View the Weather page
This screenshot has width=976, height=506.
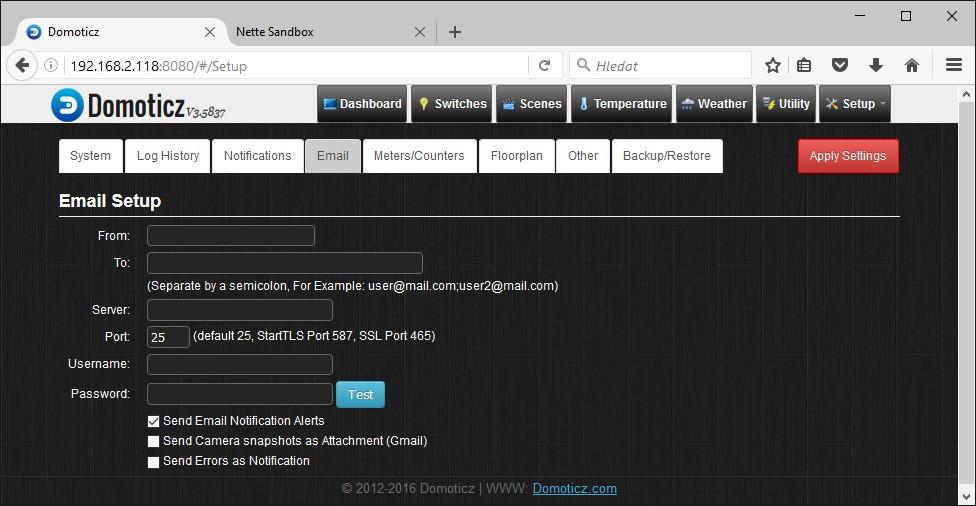[714, 104]
